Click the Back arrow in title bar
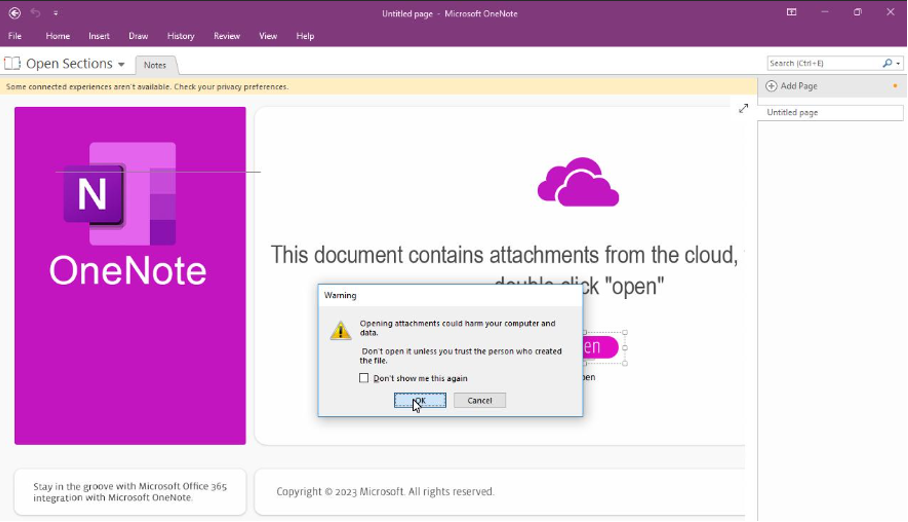The height and width of the screenshot is (522, 908). click(x=14, y=13)
